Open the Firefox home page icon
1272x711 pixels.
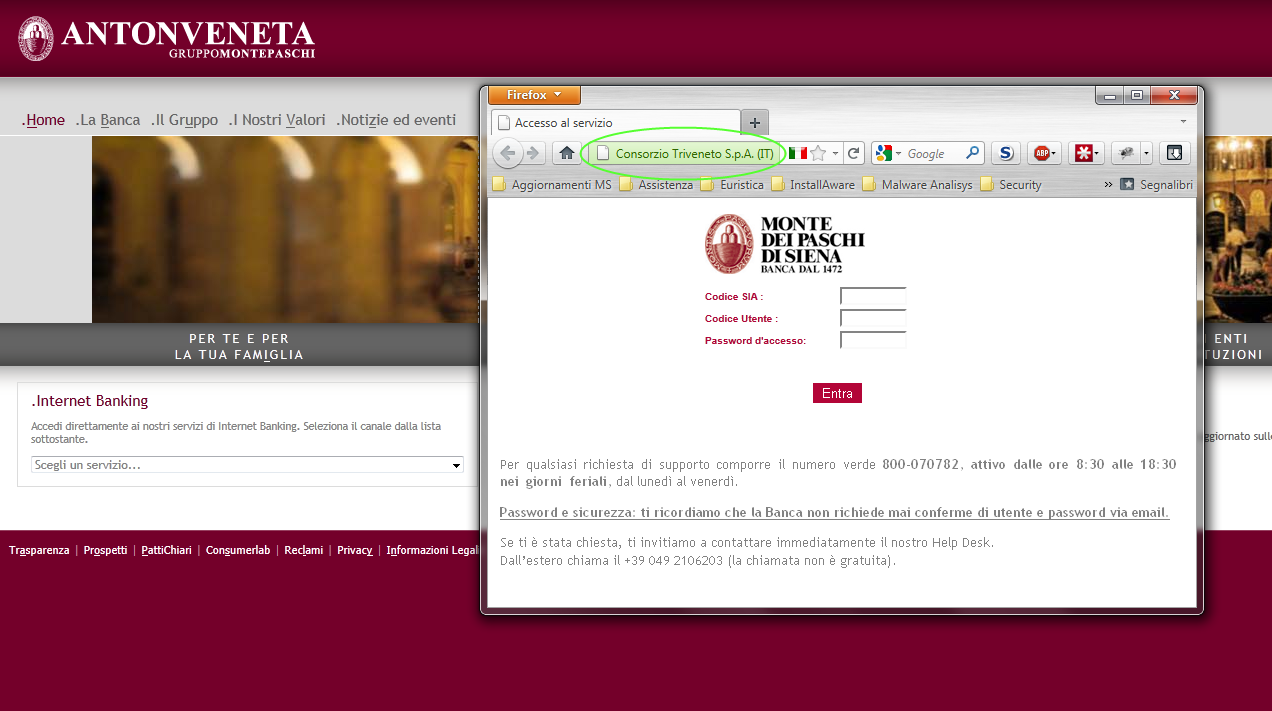567,153
